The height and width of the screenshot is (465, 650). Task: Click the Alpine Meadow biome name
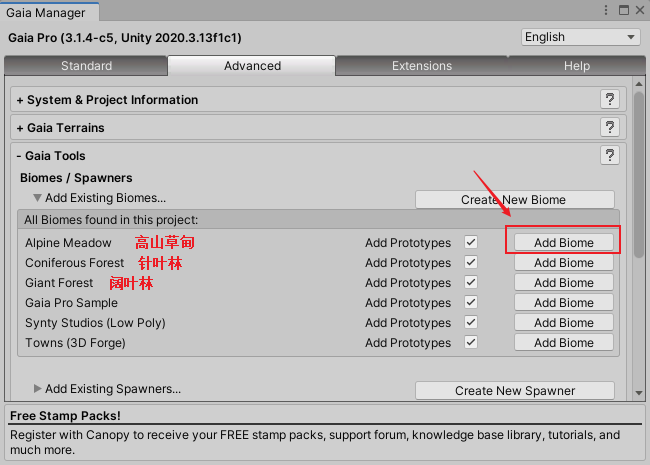[68, 242]
